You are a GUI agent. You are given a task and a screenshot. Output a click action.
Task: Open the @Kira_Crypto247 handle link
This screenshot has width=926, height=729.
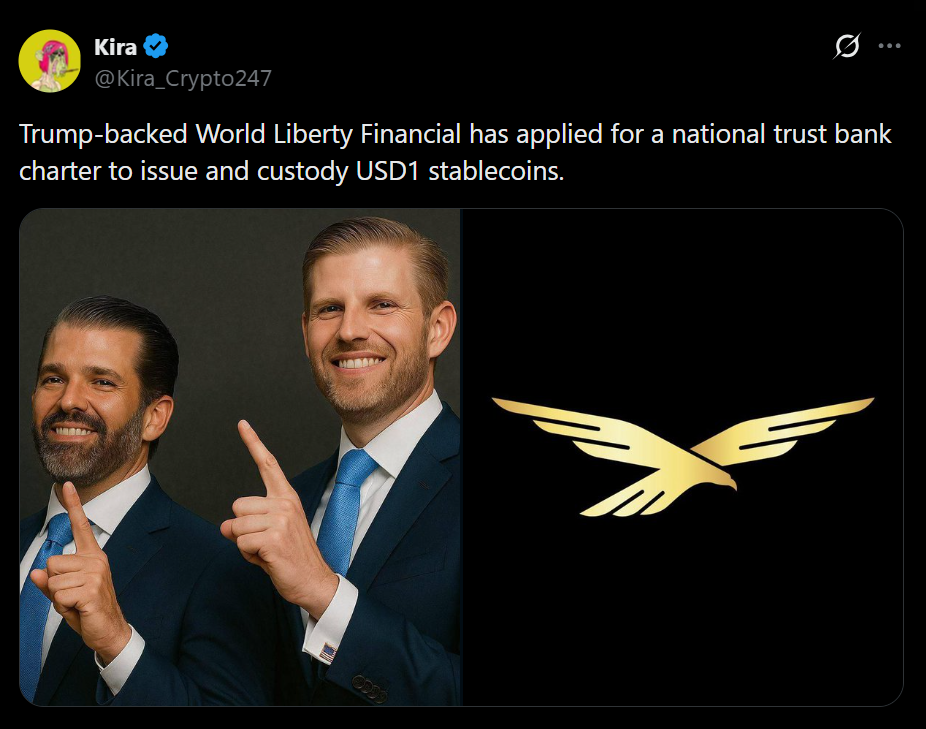click(x=183, y=78)
